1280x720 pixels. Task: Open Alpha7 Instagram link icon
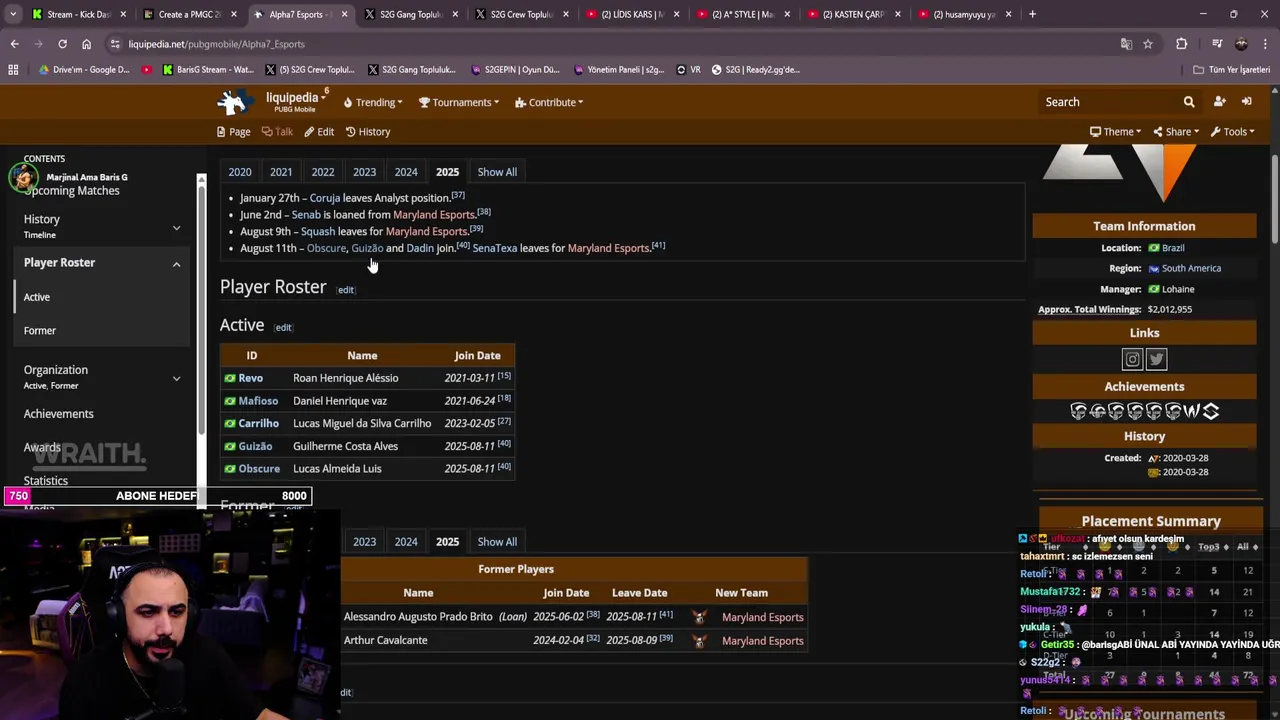(x=1132, y=359)
